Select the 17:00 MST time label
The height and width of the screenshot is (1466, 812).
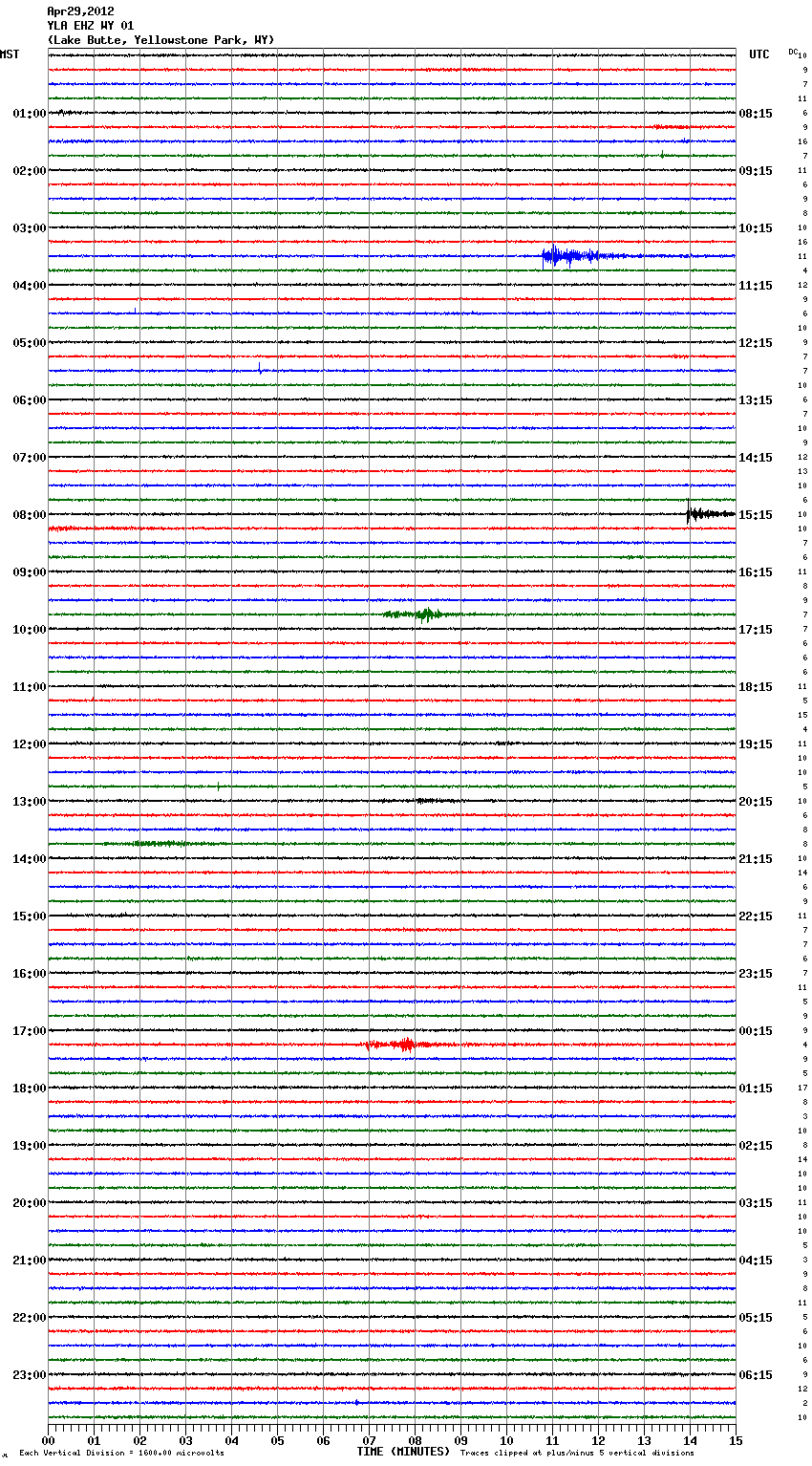tap(29, 1030)
